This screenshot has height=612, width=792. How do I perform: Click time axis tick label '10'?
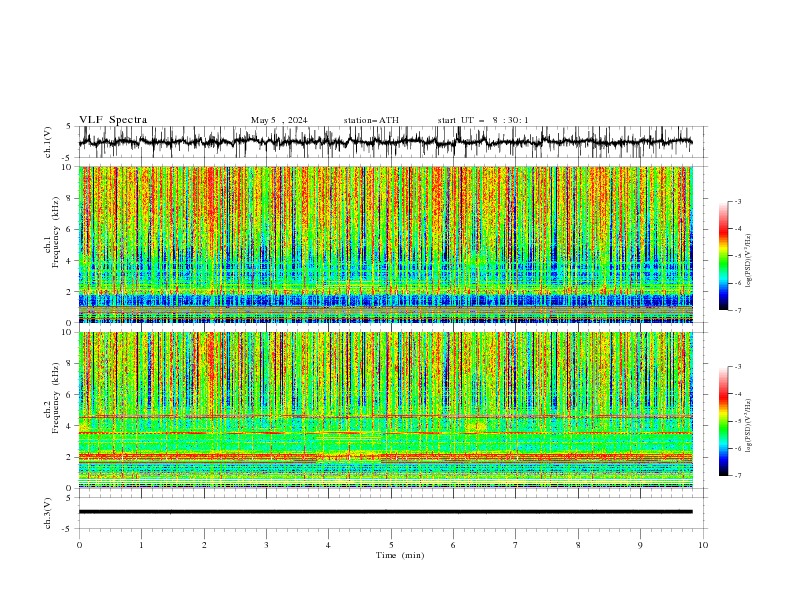[703, 545]
